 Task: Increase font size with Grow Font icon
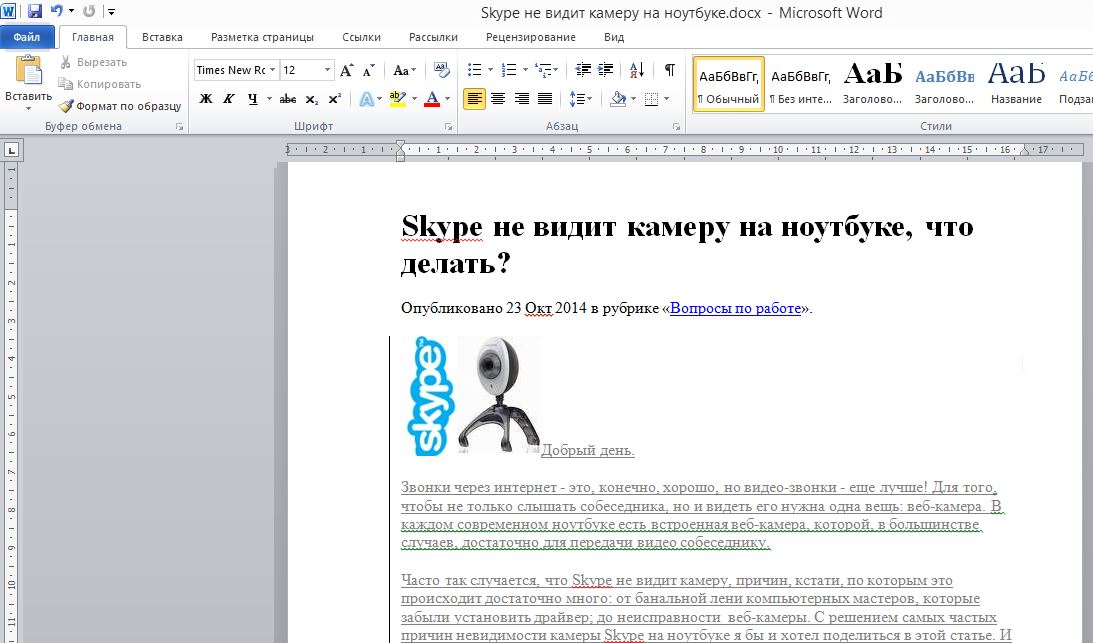[x=346, y=70]
